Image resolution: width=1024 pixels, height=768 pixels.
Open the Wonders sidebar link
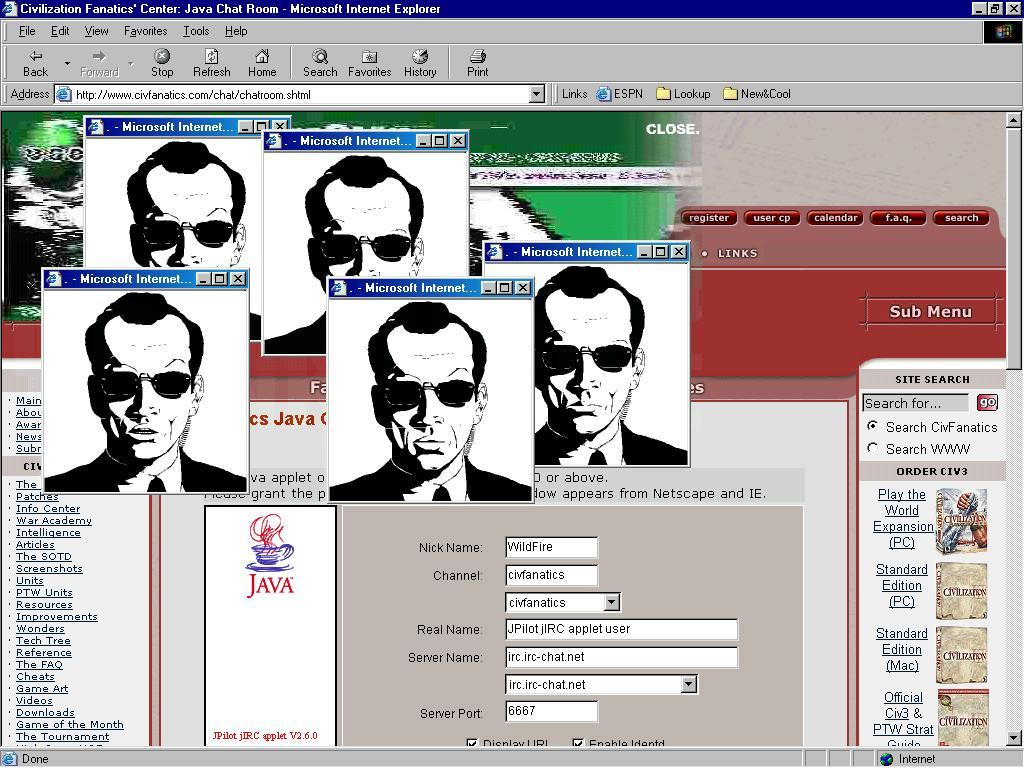(x=40, y=628)
